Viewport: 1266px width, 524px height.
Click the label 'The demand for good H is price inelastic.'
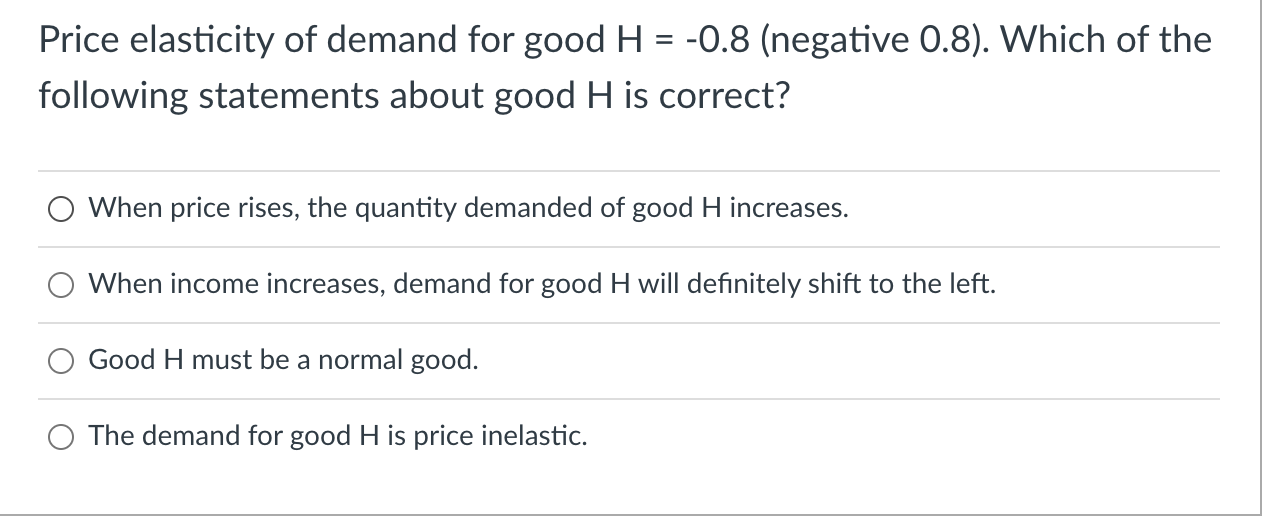[x=338, y=436]
